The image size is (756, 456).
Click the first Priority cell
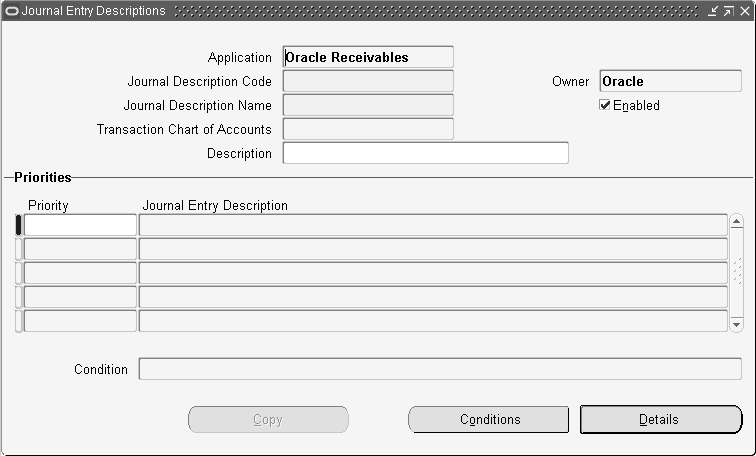click(80, 225)
